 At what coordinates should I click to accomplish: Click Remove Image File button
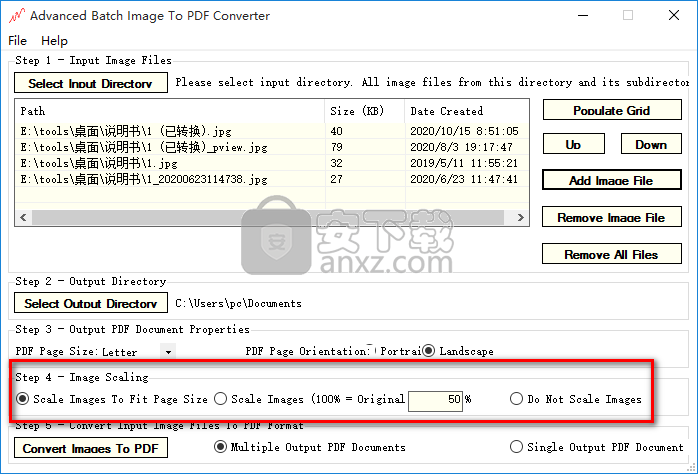pyautogui.click(x=610, y=218)
